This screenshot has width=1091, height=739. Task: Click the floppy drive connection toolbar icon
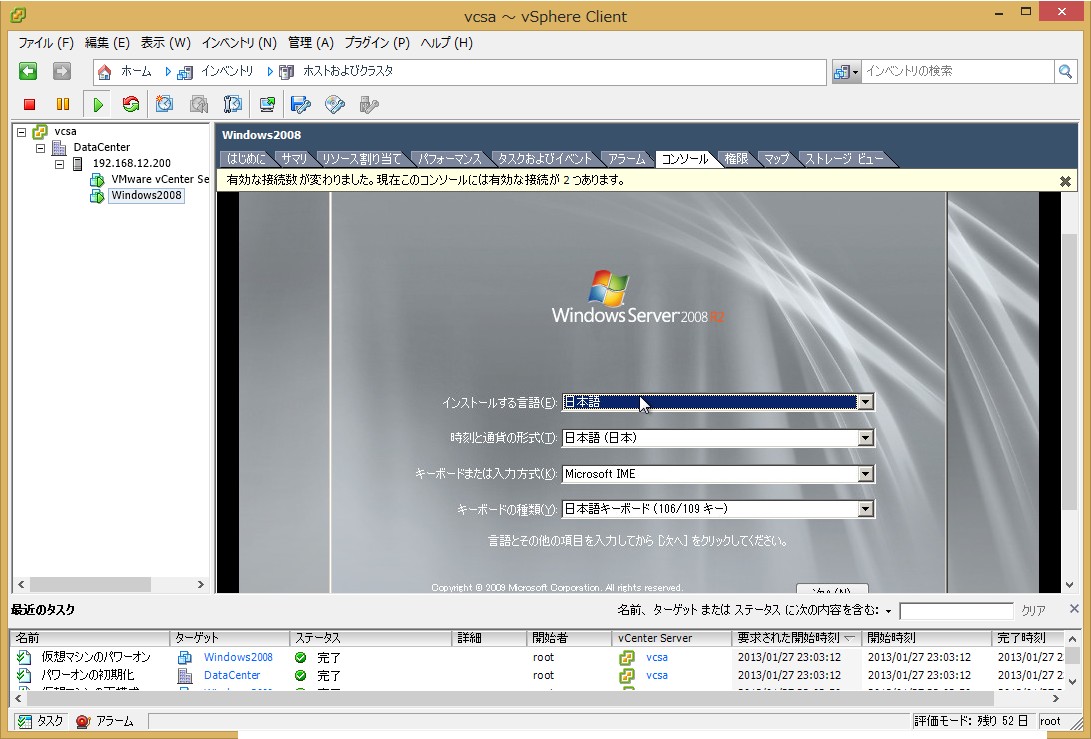[301, 104]
